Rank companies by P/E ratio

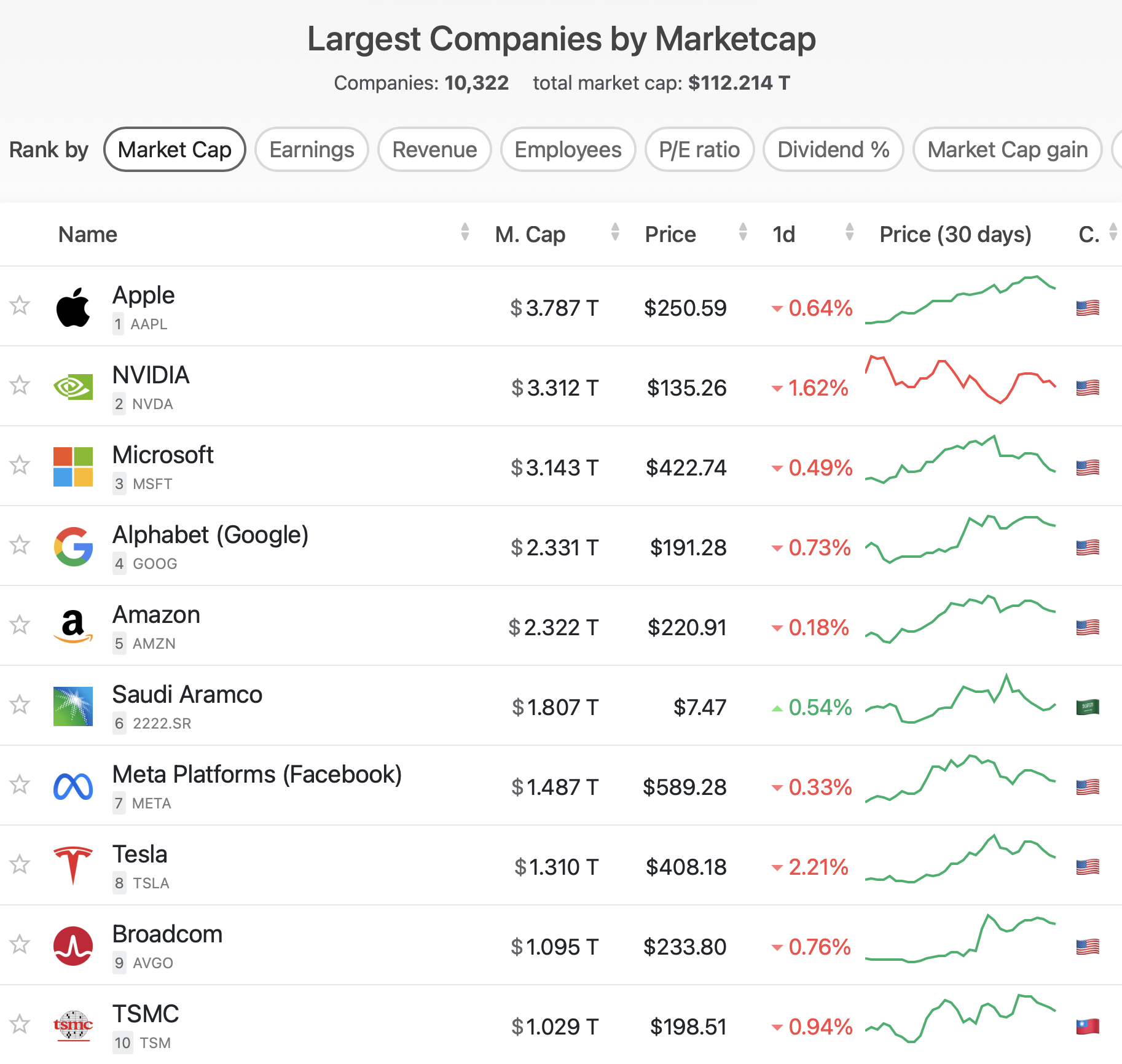click(699, 149)
